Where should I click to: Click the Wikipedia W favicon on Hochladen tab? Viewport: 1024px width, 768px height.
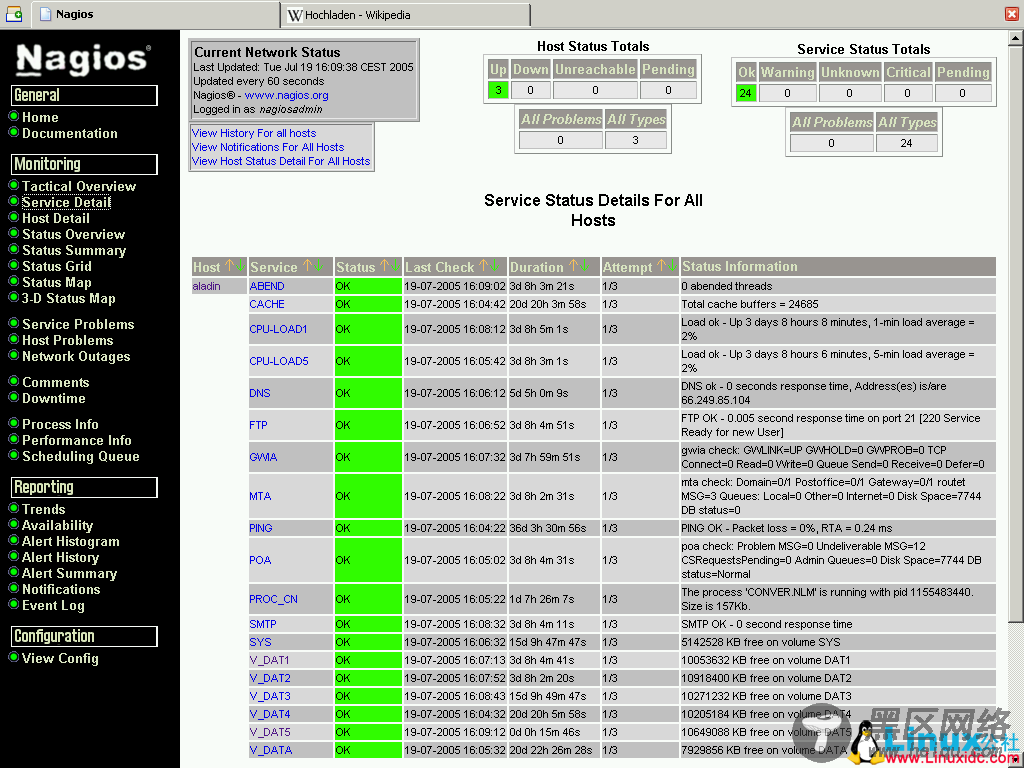pos(295,14)
